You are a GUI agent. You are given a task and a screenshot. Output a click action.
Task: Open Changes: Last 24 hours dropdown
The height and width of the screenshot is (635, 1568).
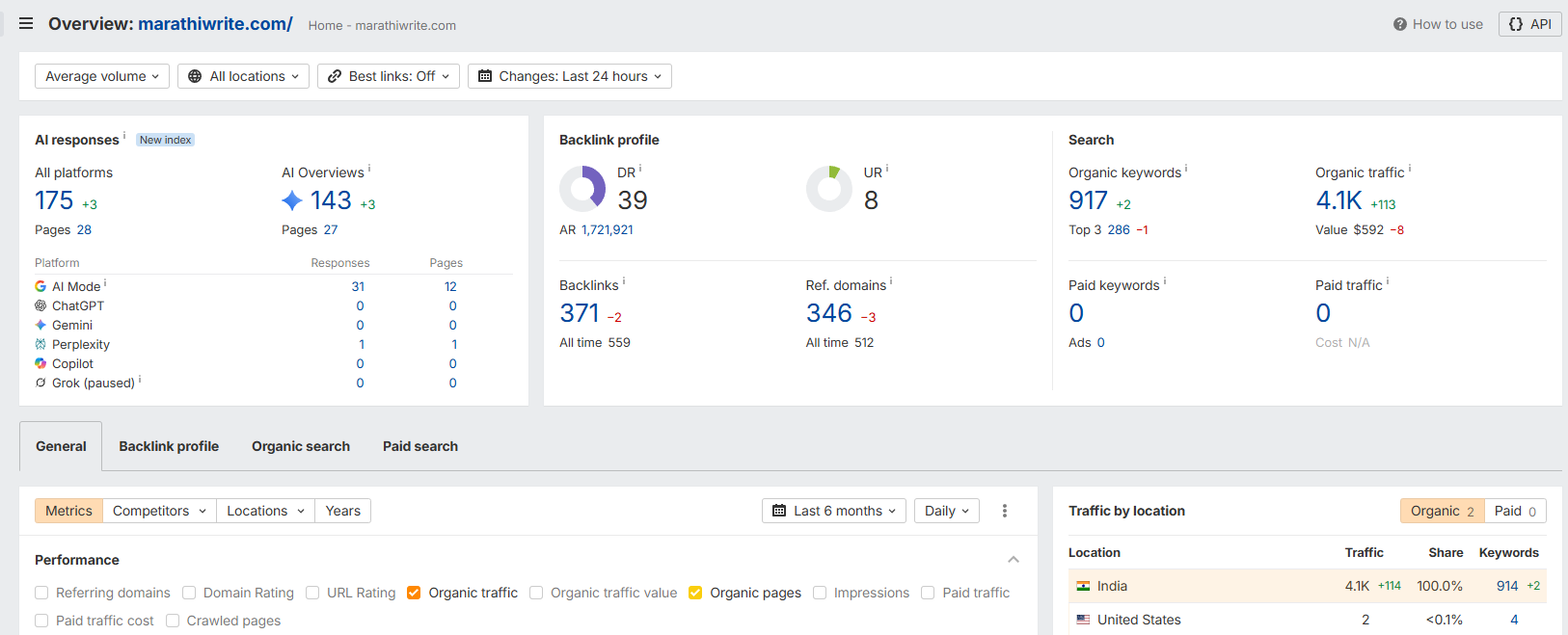click(570, 76)
